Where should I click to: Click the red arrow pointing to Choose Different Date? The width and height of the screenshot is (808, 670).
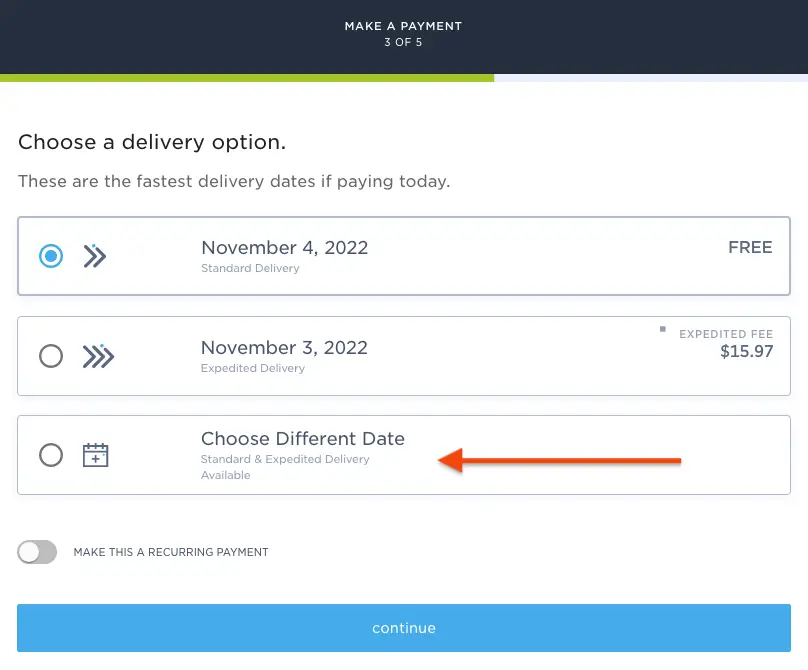[560, 460]
